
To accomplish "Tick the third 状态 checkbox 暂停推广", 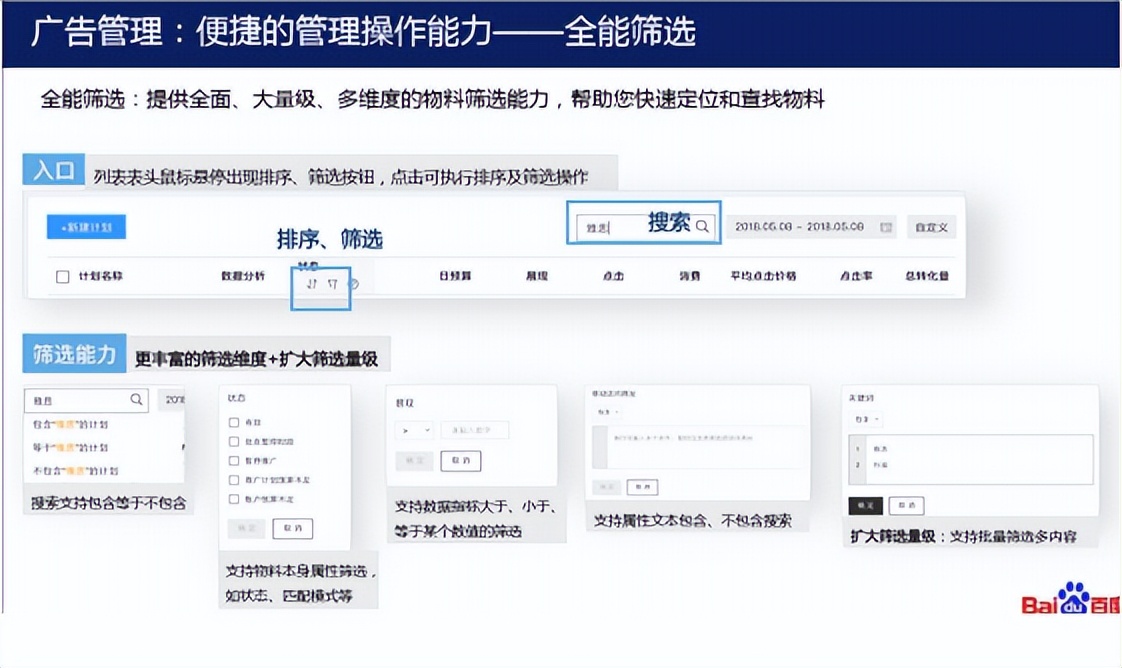I will (233, 461).
